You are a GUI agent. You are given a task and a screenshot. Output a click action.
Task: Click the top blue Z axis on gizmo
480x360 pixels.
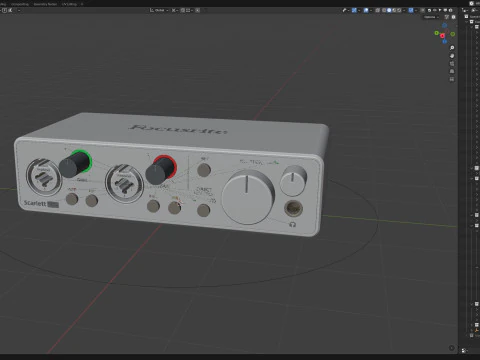(x=444, y=25)
